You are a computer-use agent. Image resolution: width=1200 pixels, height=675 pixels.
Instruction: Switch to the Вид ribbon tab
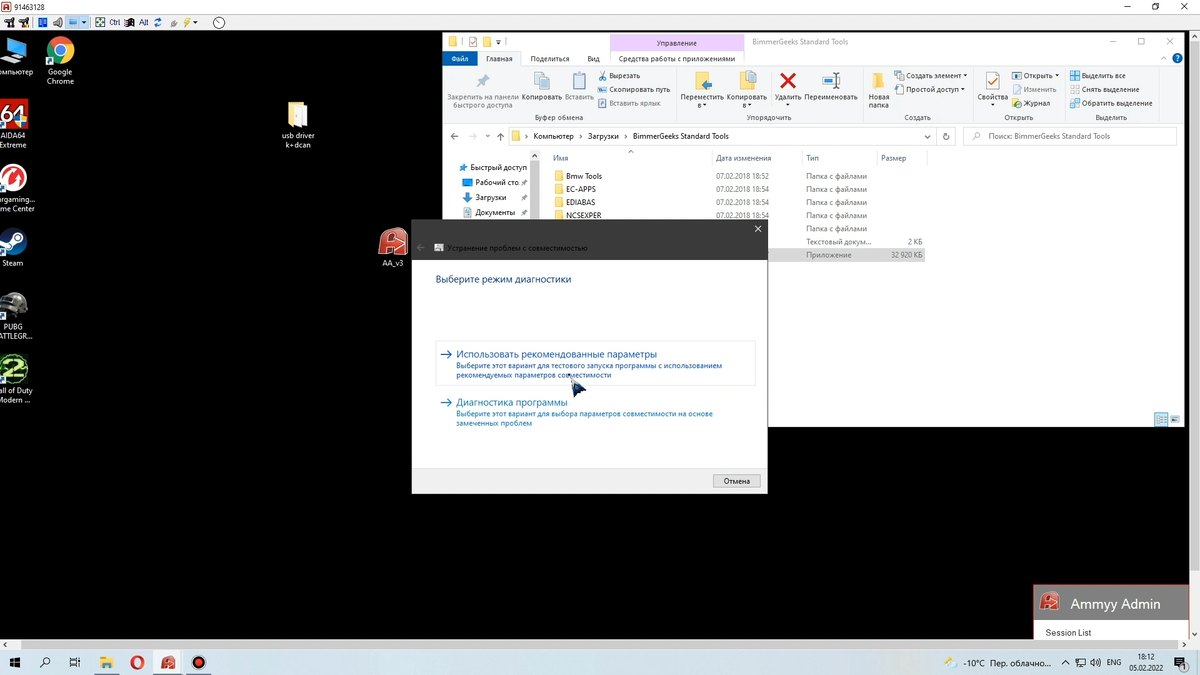click(x=593, y=58)
